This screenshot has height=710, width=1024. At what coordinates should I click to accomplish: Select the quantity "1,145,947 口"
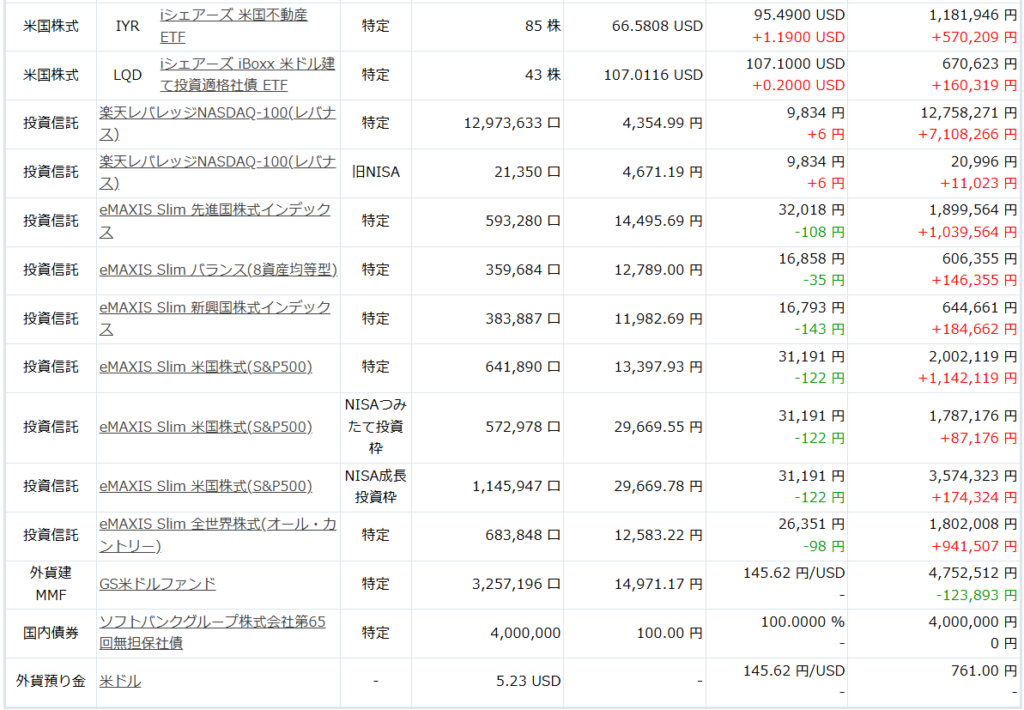click(517, 486)
